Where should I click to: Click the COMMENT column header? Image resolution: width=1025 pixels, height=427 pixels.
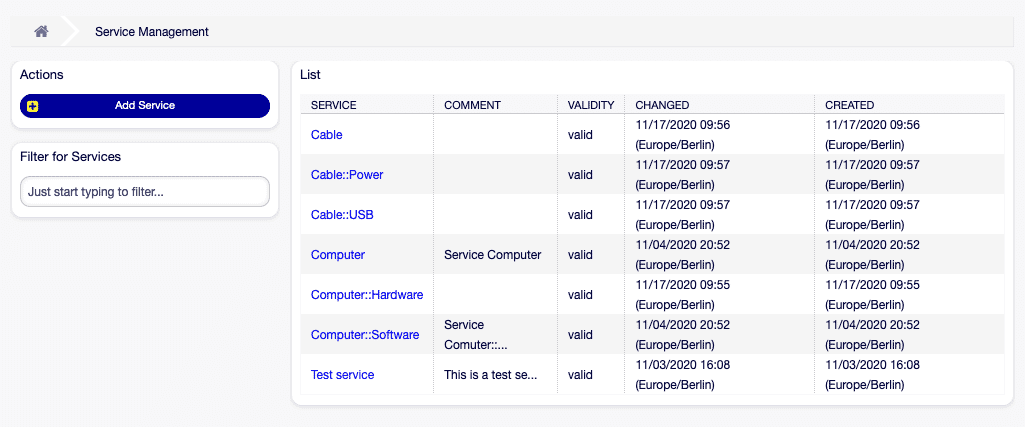pyautogui.click(x=472, y=105)
